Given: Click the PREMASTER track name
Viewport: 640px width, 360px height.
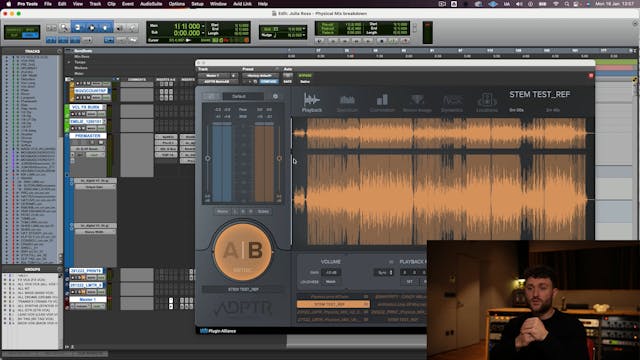Looking at the screenshot, I should [x=88, y=136].
